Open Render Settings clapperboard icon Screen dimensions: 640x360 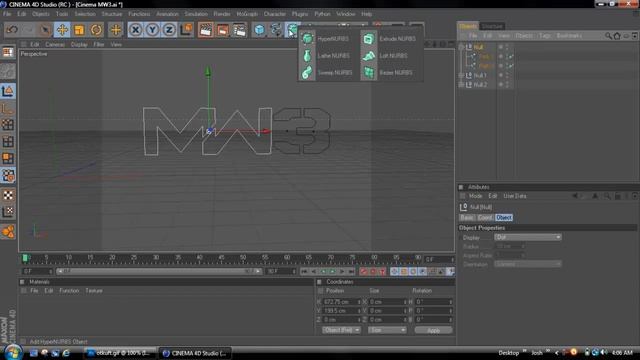pyautogui.click(x=240, y=29)
